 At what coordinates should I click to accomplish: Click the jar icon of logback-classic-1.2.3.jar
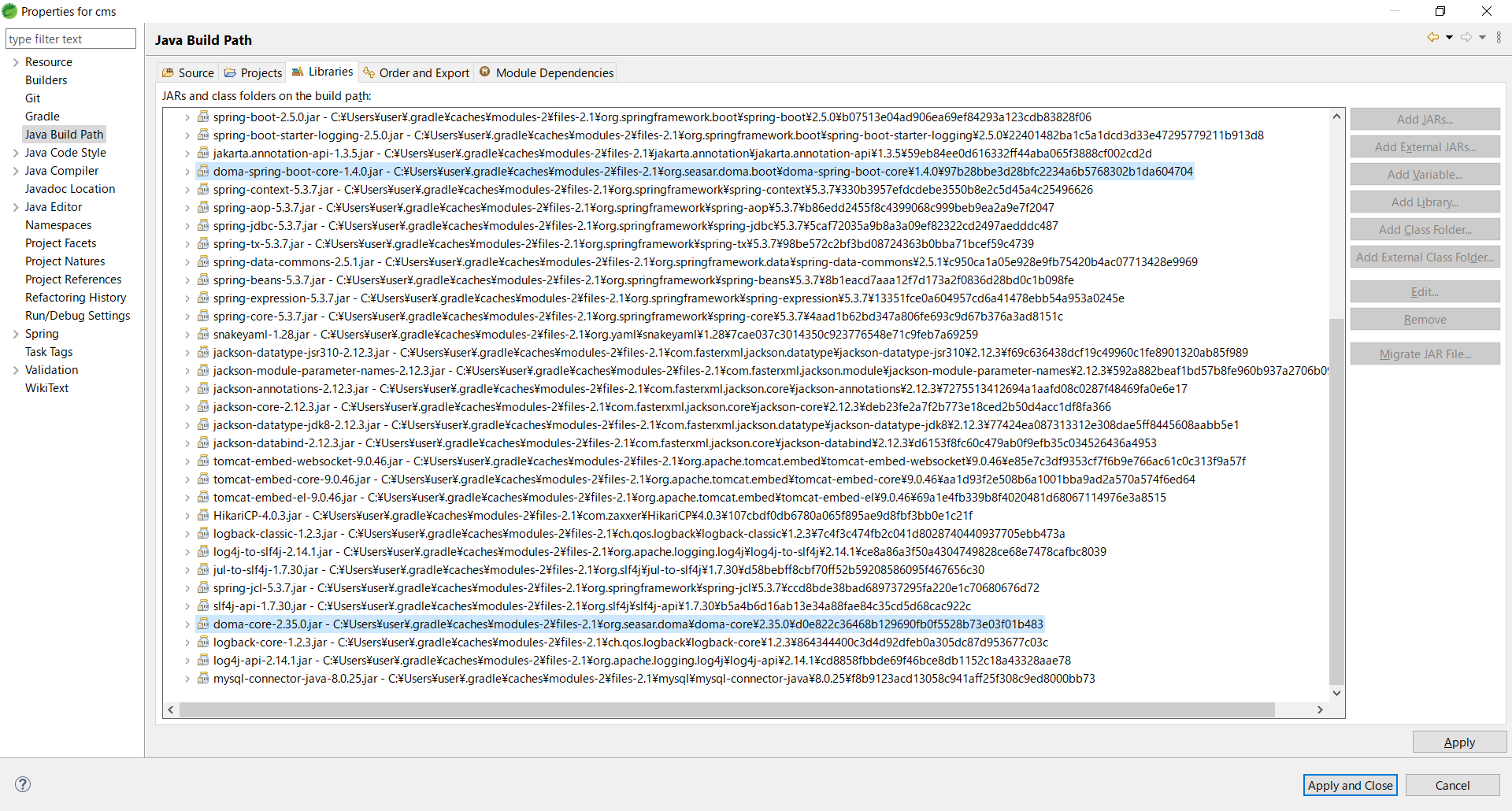203,533
